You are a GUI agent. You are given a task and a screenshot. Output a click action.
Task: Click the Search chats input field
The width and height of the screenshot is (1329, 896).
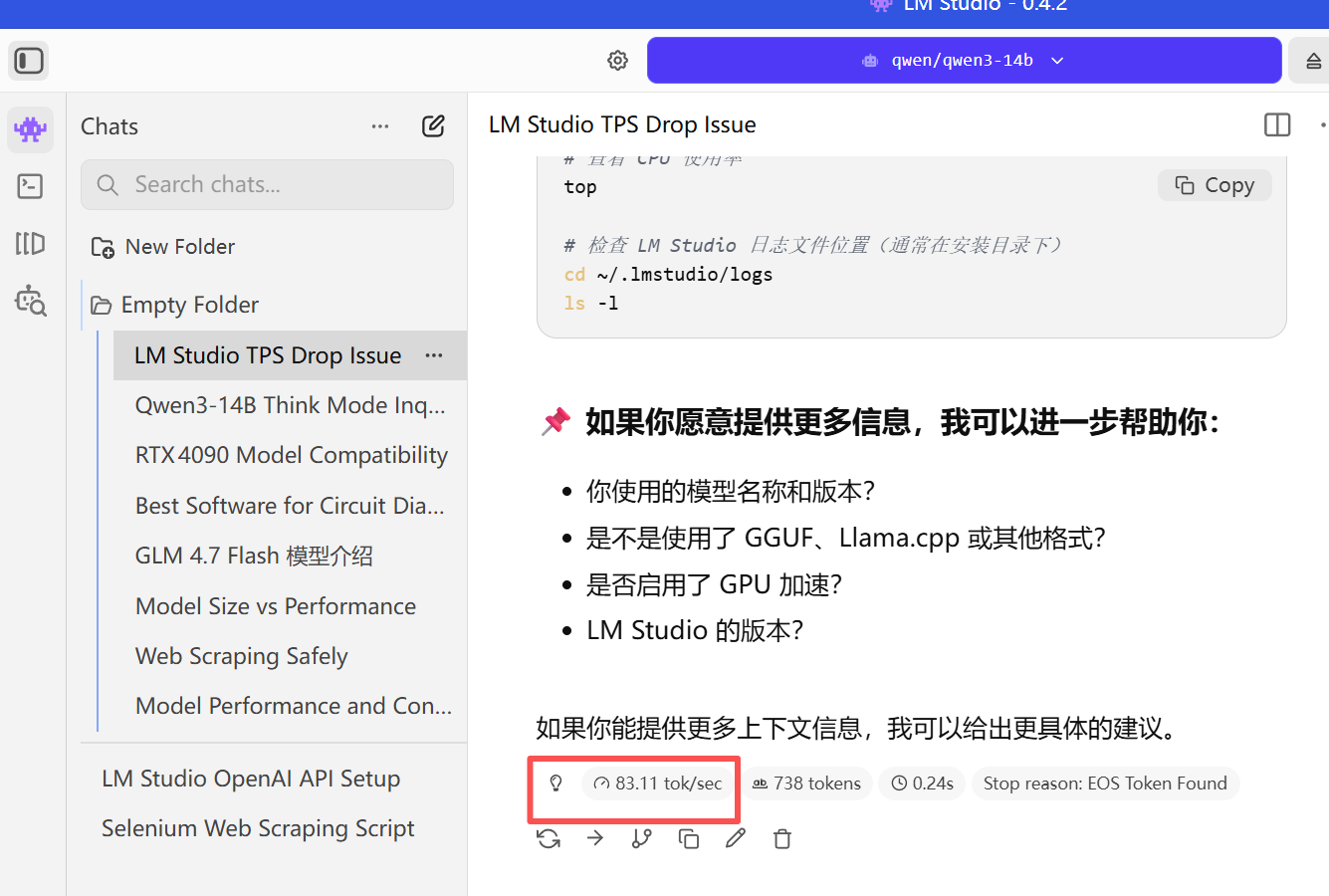click(x=267, y=184)
